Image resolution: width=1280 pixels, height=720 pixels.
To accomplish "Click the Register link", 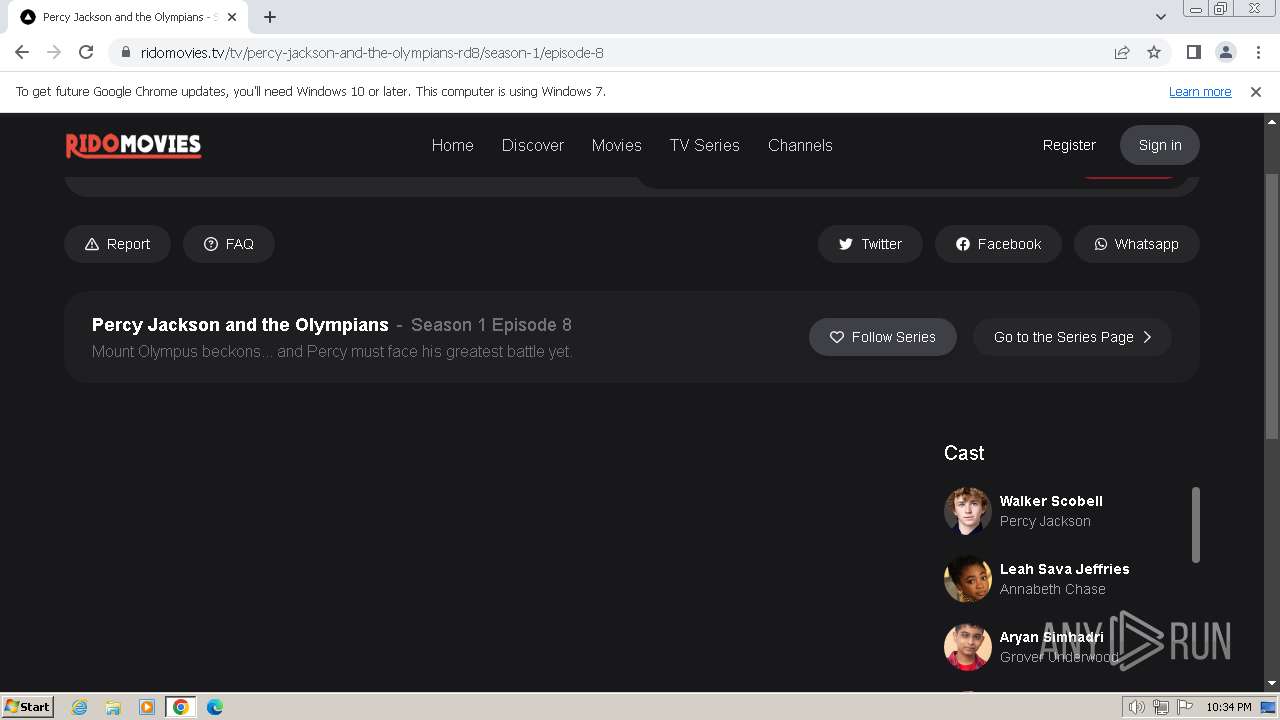I will point(1069,145).
